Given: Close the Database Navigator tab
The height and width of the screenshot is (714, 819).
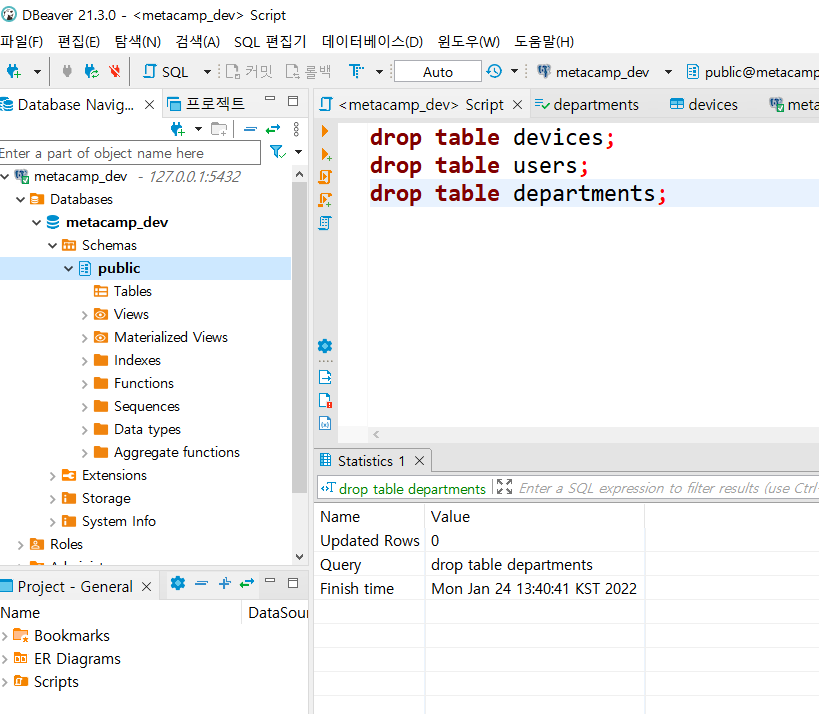Looking at the screenshot, I should [149, 104].
